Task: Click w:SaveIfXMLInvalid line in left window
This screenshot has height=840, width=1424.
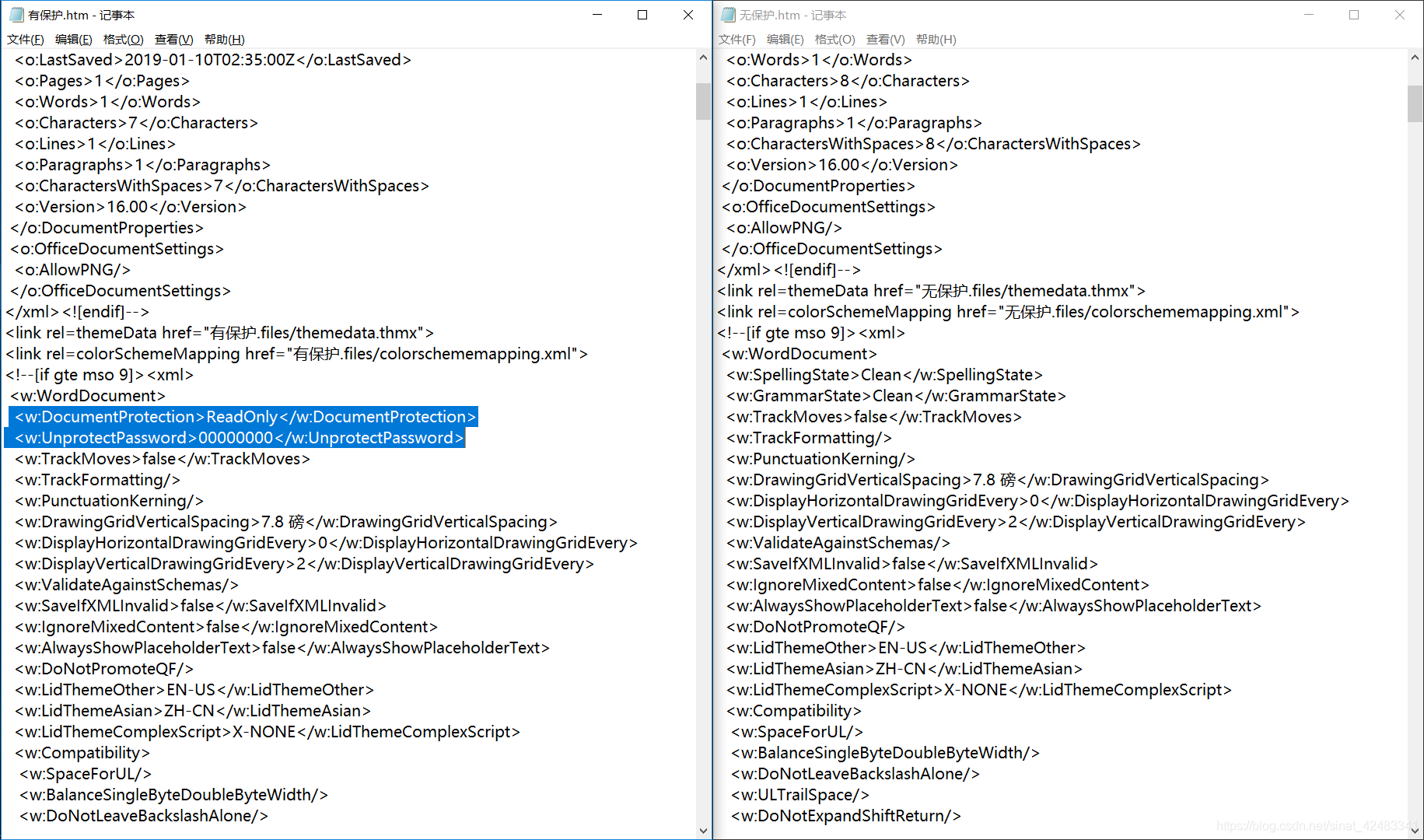Action: click(x=200, y=606)
